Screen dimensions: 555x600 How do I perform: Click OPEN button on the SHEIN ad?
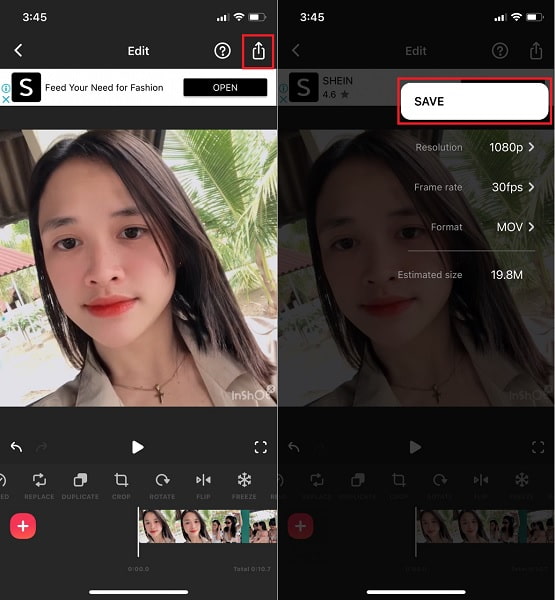pyautogui.click(x=225, y=87)
